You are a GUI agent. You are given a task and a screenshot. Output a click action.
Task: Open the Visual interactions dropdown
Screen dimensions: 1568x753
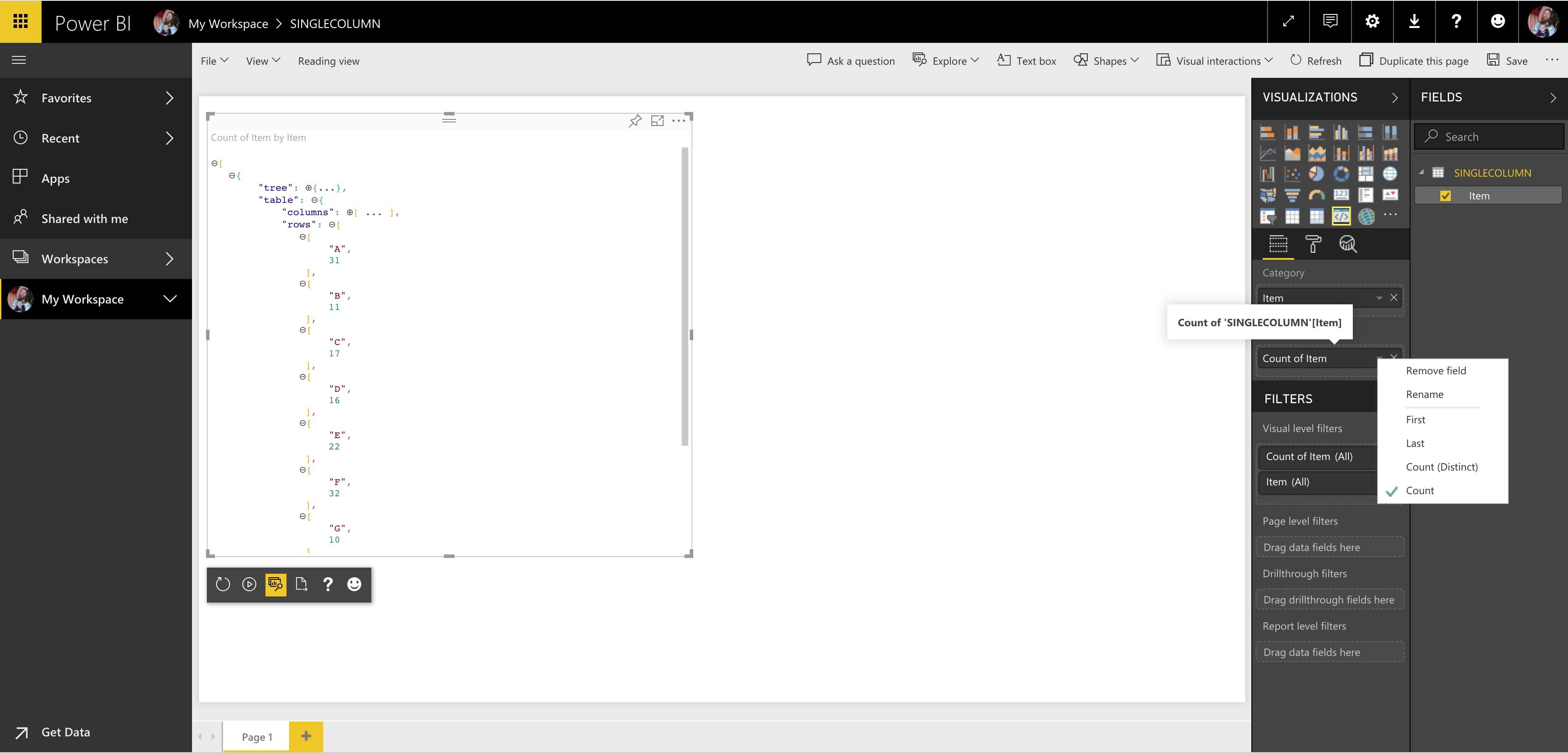click(1214, 61)
